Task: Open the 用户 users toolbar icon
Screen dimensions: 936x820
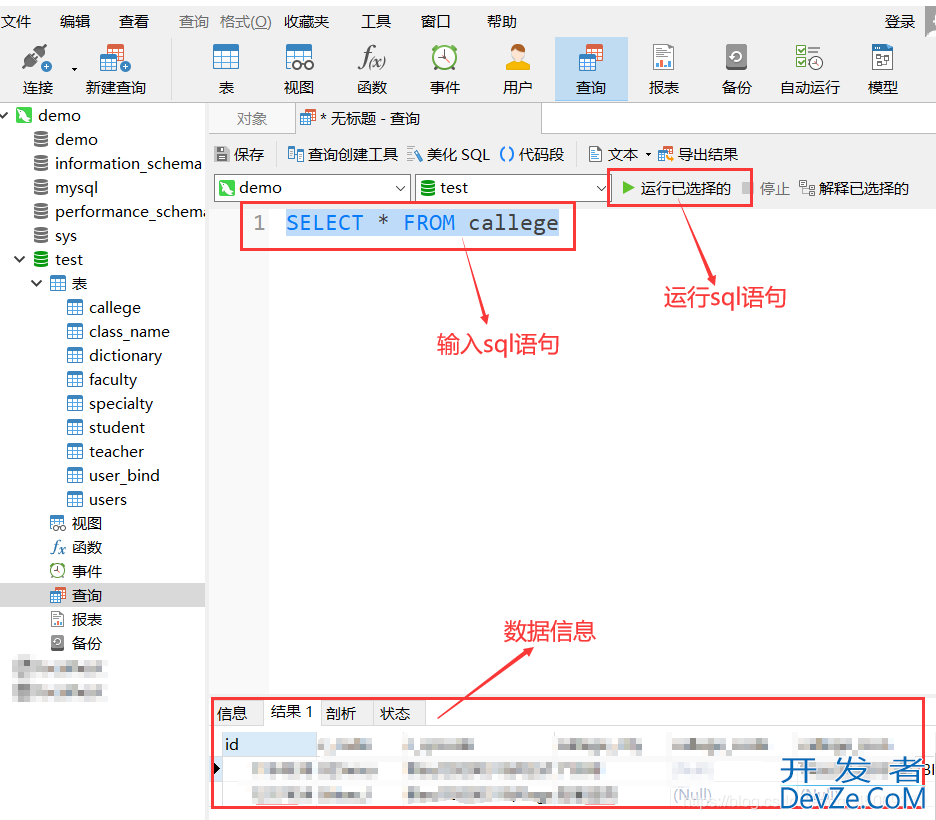Action: 518,58
